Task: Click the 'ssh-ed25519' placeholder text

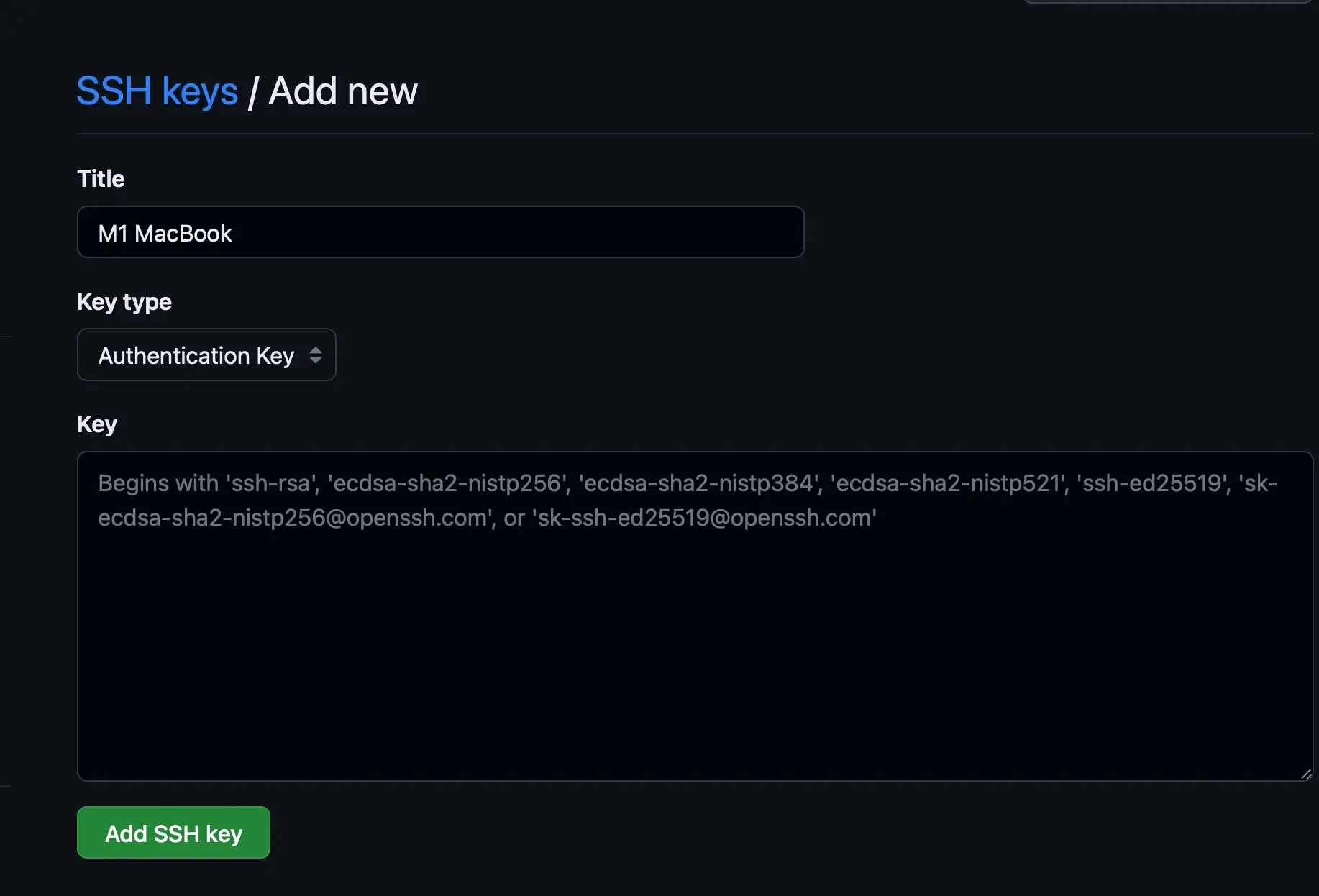Action: (1152, 483)
